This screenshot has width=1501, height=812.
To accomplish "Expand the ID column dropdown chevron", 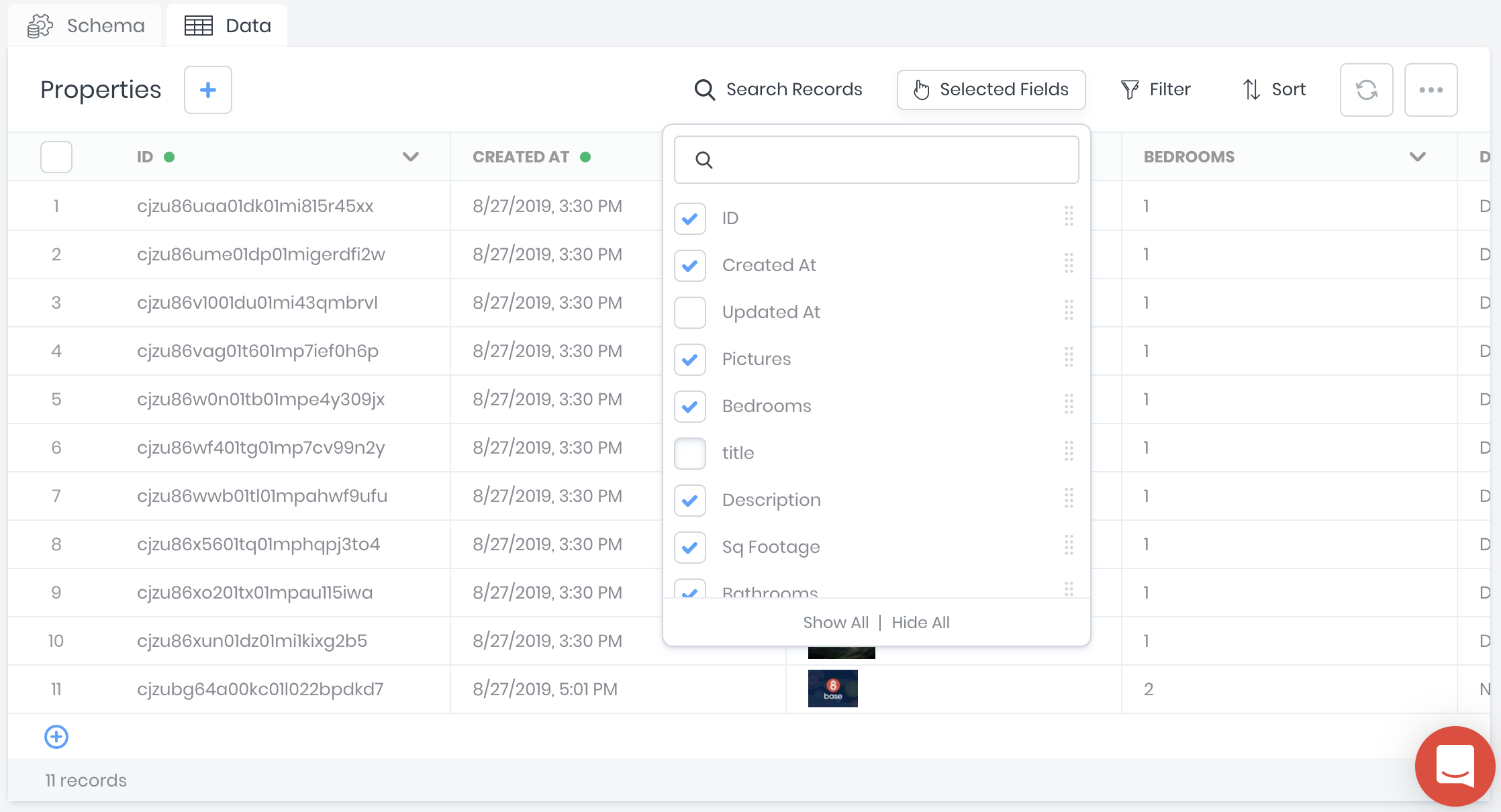I will pos(411,157).
